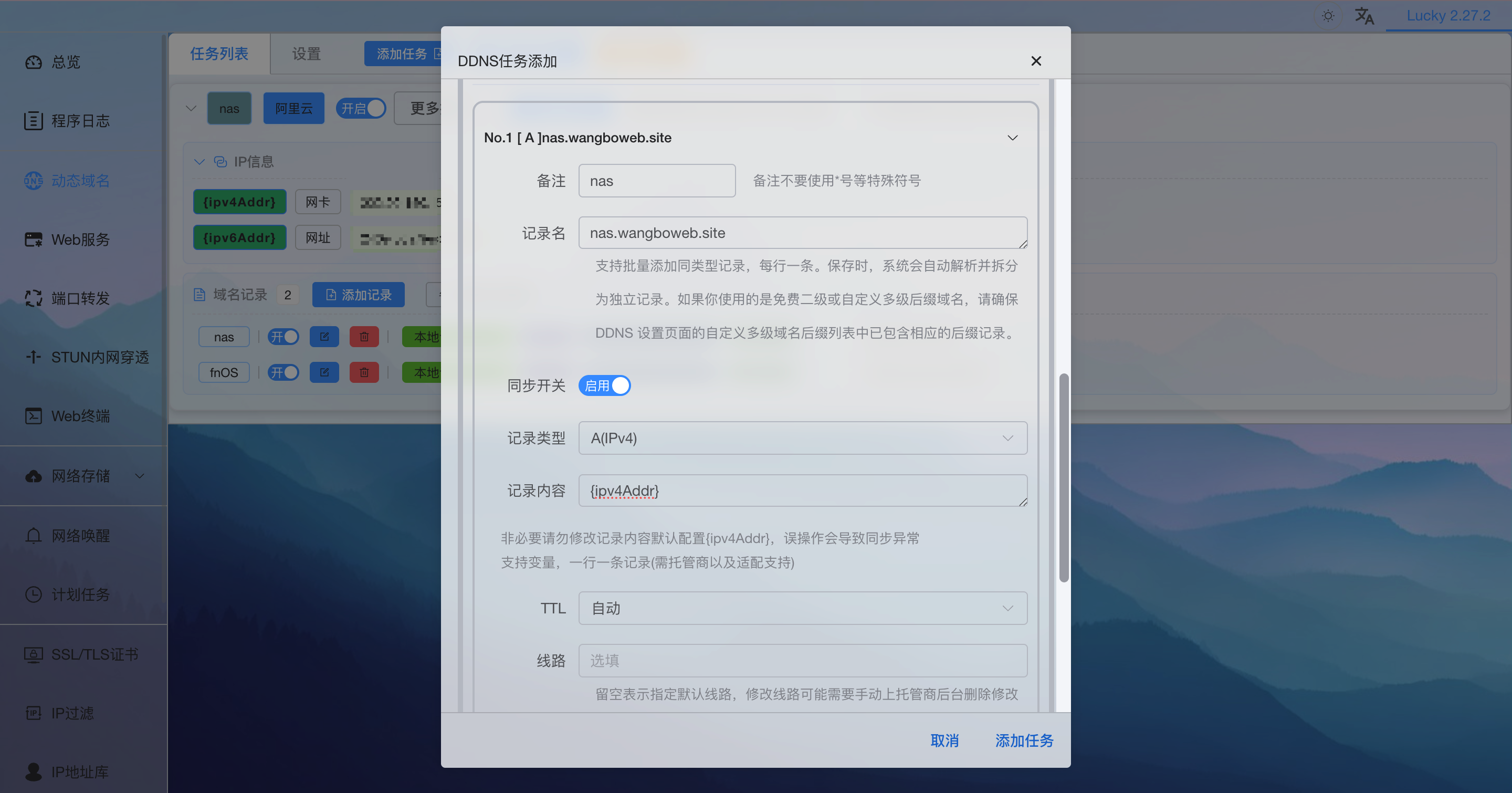Click the theme brightness sun icon
The image size is (1512, 793).
tap(1328, 16)
